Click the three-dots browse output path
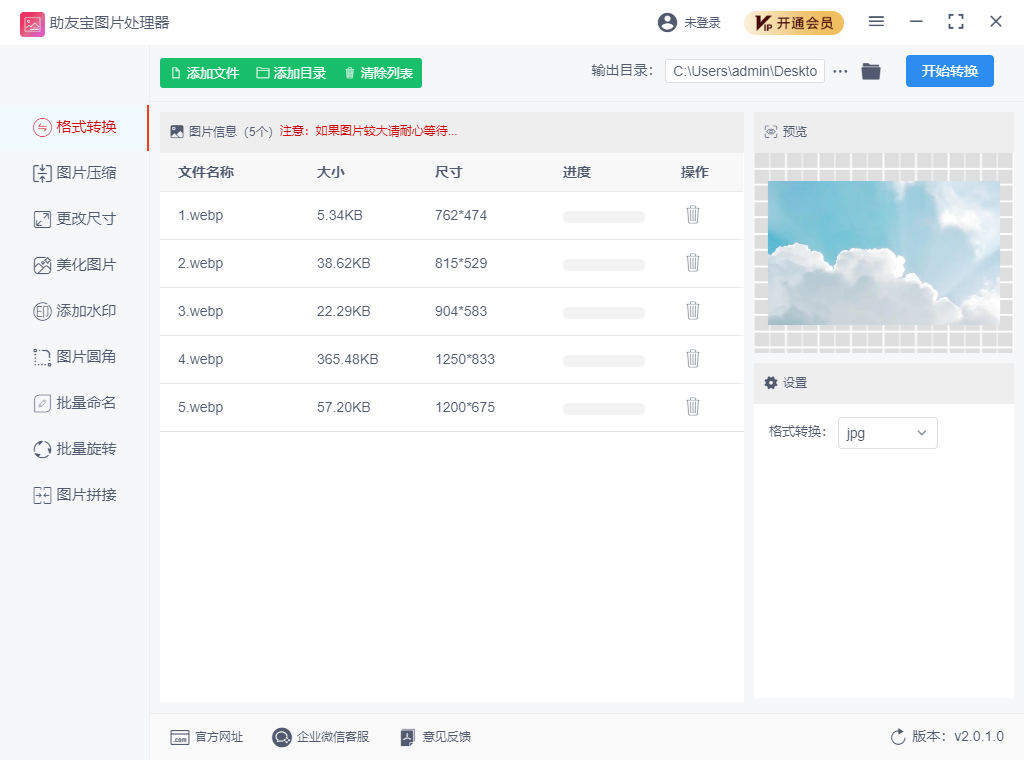 pos(840,71)
